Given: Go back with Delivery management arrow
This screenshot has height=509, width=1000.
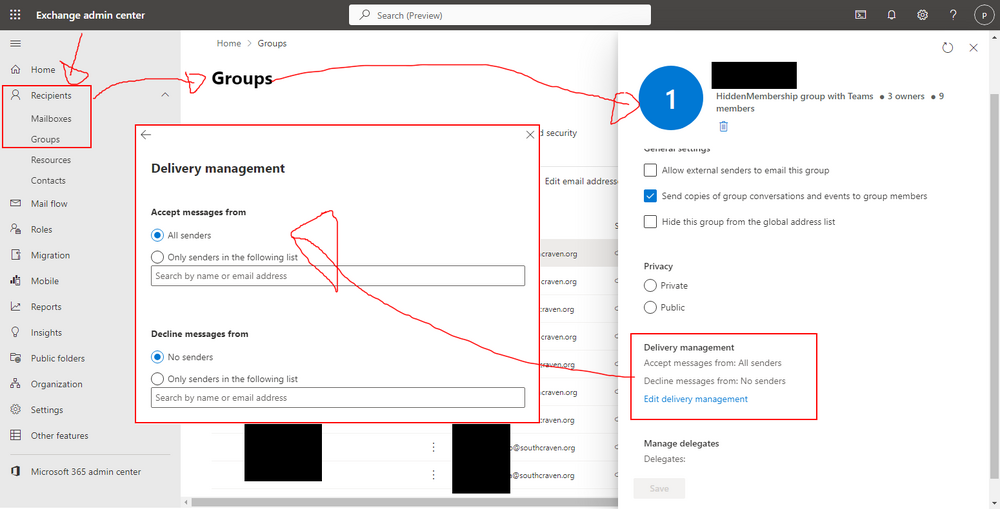Looking at the screenshot, I should click(146, 135).
